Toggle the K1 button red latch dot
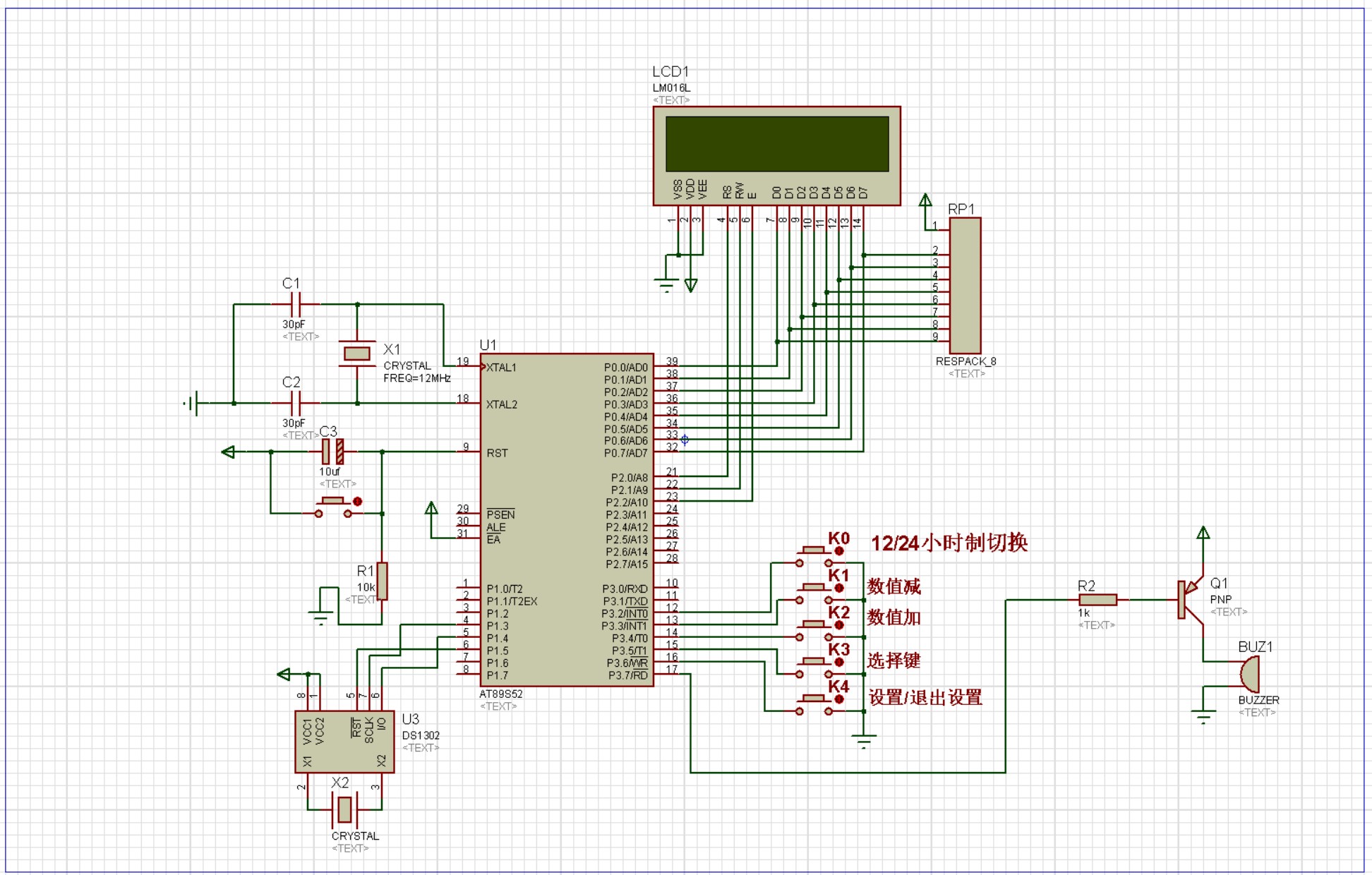Image resolution: width=1372 pixels, height=875 pixels. pos(839,588)
